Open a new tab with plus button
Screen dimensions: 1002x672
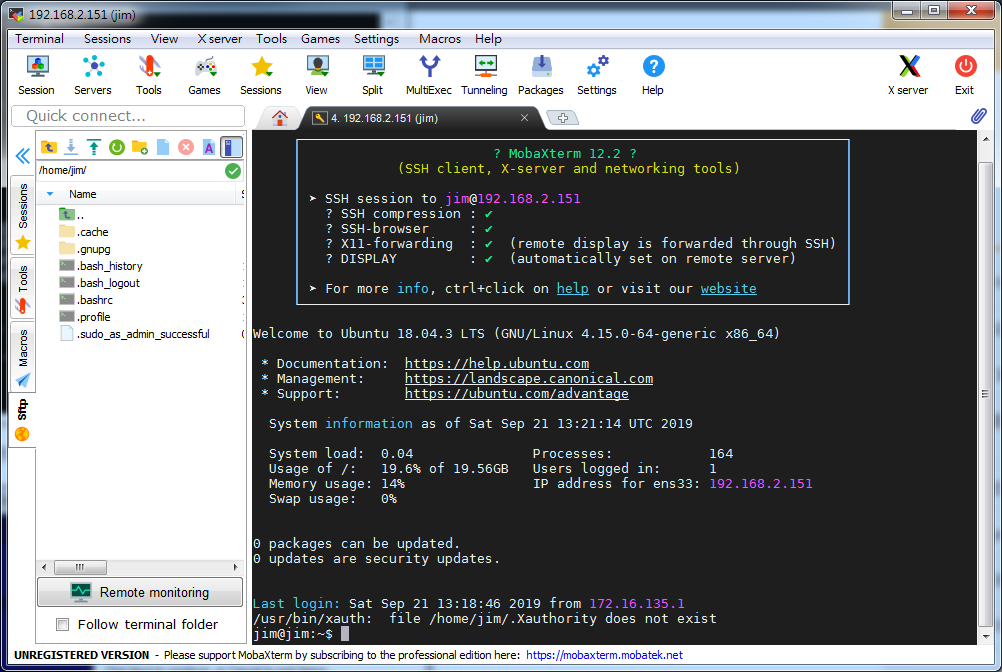[563, 118]
